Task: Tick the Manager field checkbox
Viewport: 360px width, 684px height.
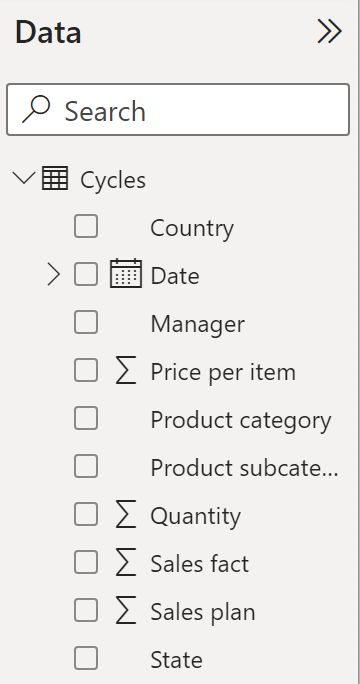Action: point(86,322)
